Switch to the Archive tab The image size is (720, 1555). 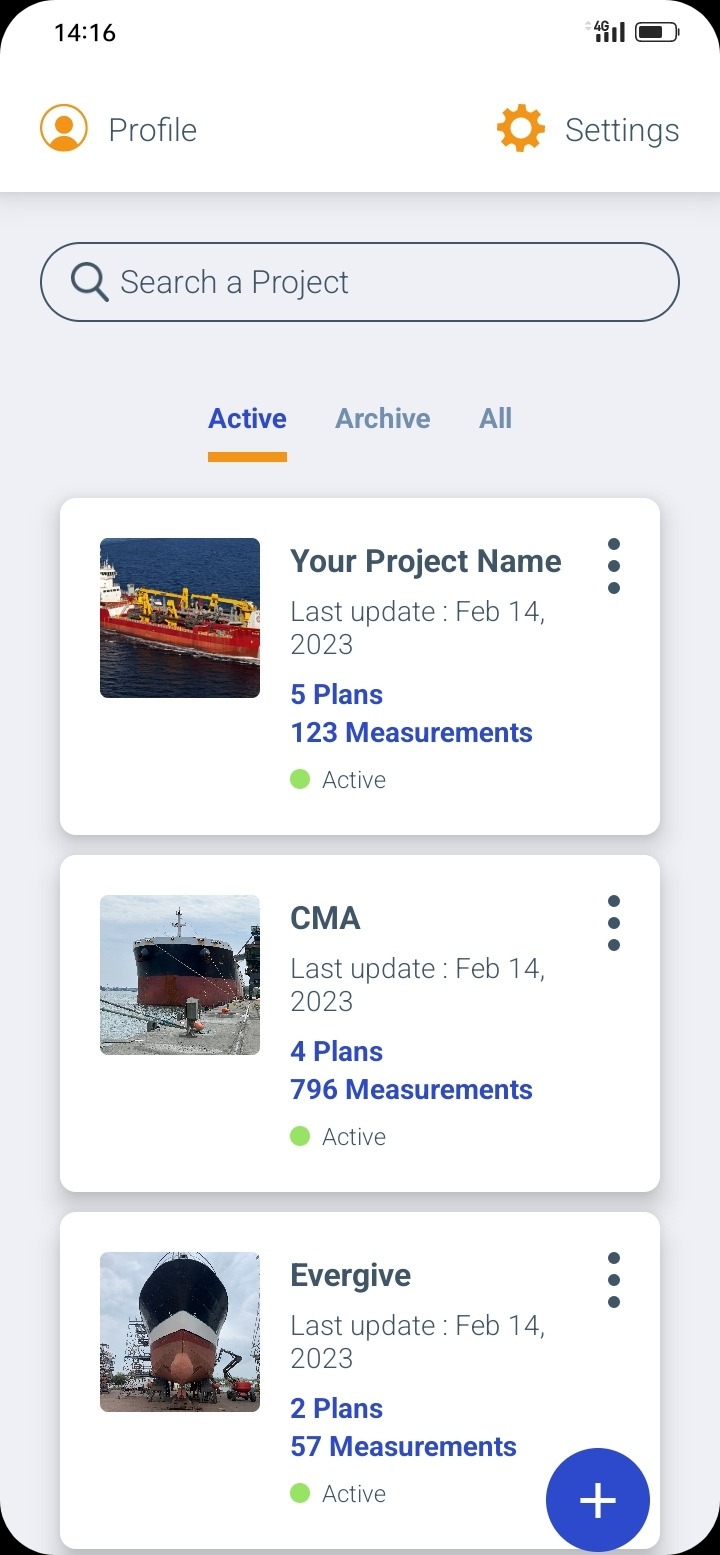pyautogui.click(x=383, y=418)
